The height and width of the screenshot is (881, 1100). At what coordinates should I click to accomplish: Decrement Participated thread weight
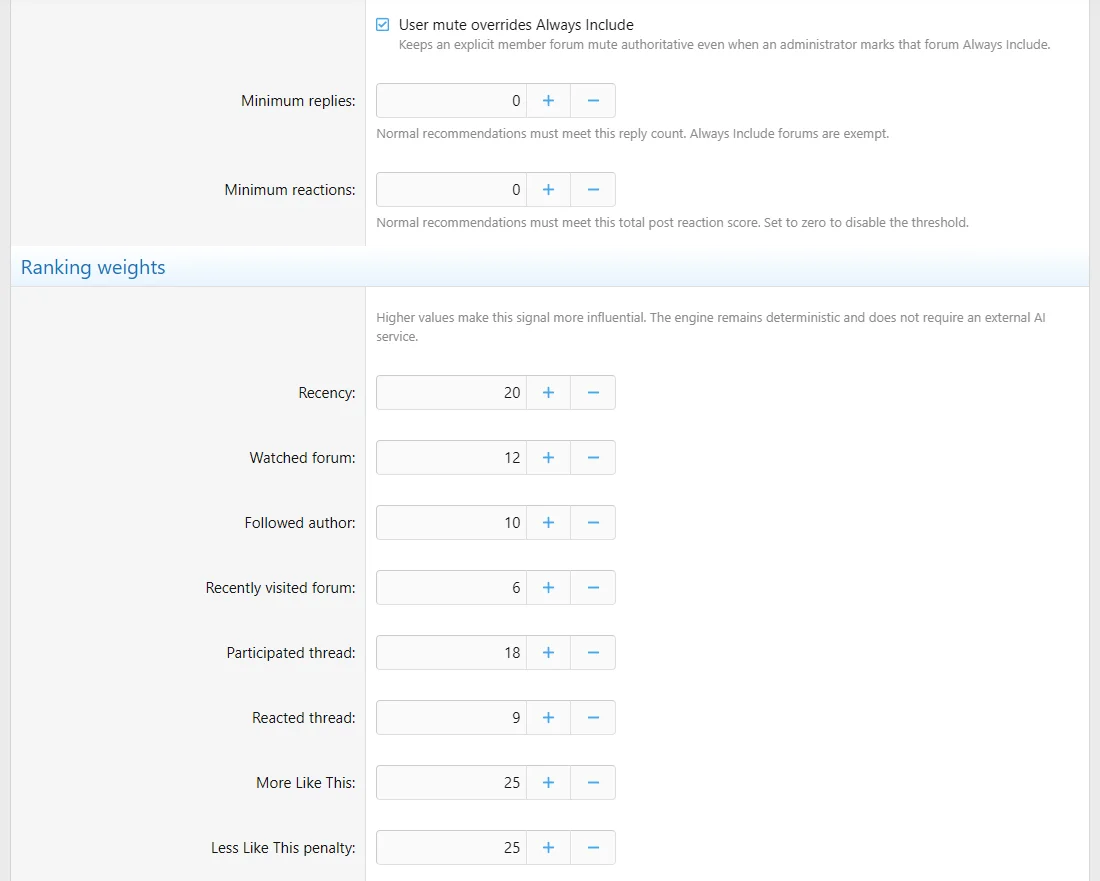click(593, 652)
